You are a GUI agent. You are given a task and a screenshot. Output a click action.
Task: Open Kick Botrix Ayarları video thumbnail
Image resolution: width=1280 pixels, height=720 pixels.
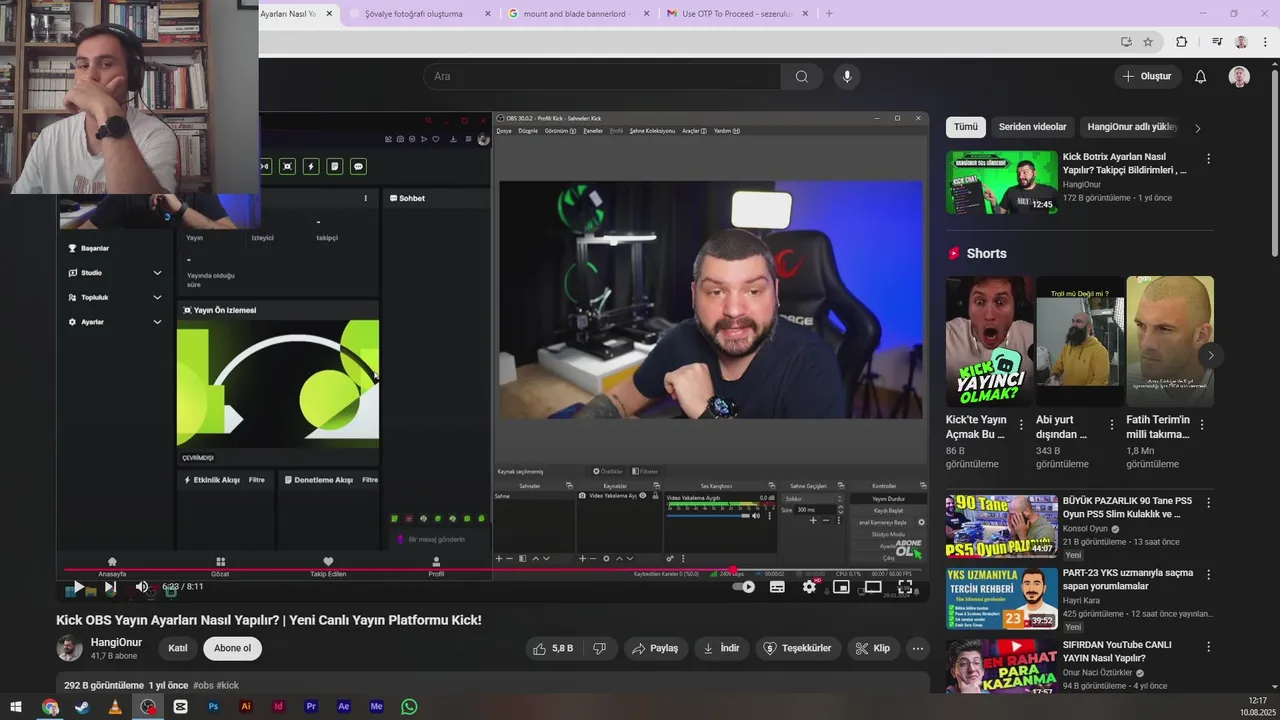click(x=1001, y=182)
